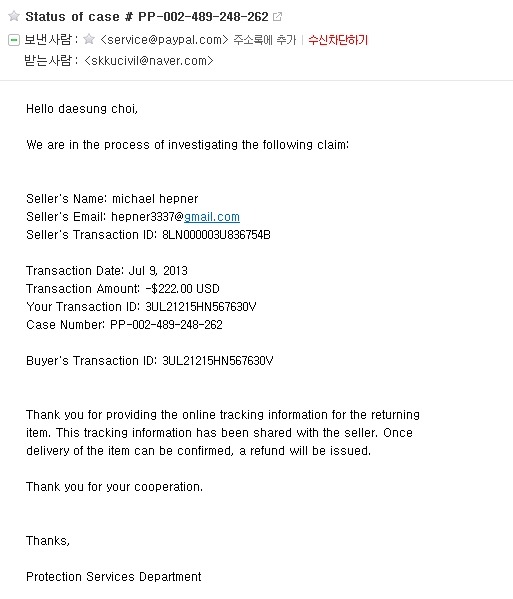
Task: Mark sender service@paypal.com as VIP star
Action: click(x=89, y=39)
